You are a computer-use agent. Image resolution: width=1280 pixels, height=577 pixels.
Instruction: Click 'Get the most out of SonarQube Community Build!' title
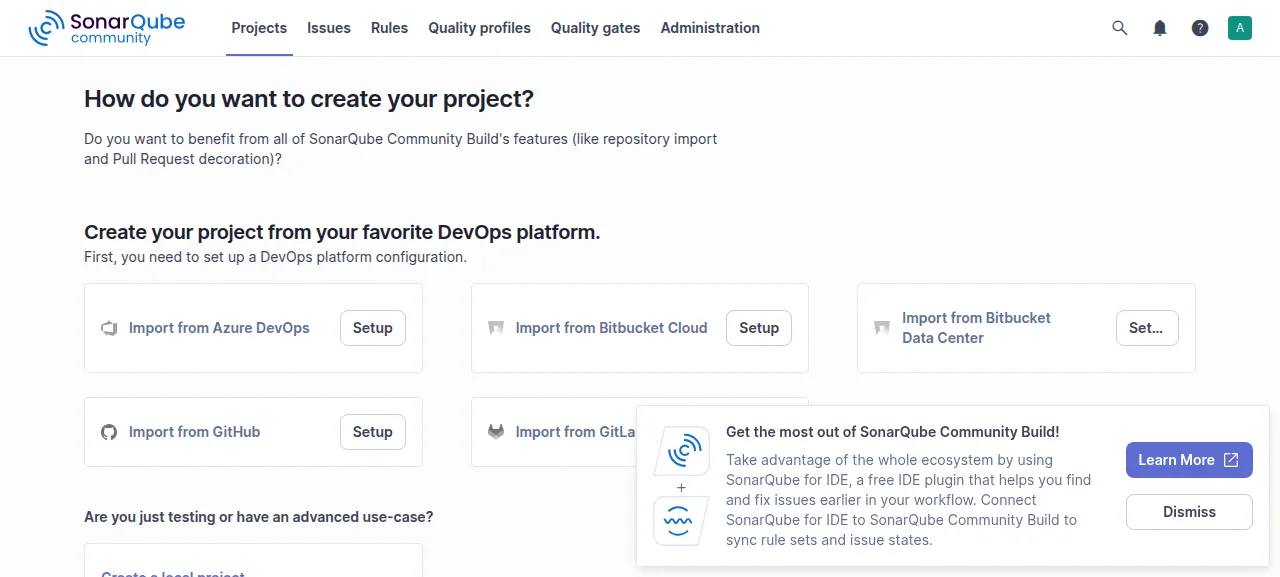coord(892,432)
